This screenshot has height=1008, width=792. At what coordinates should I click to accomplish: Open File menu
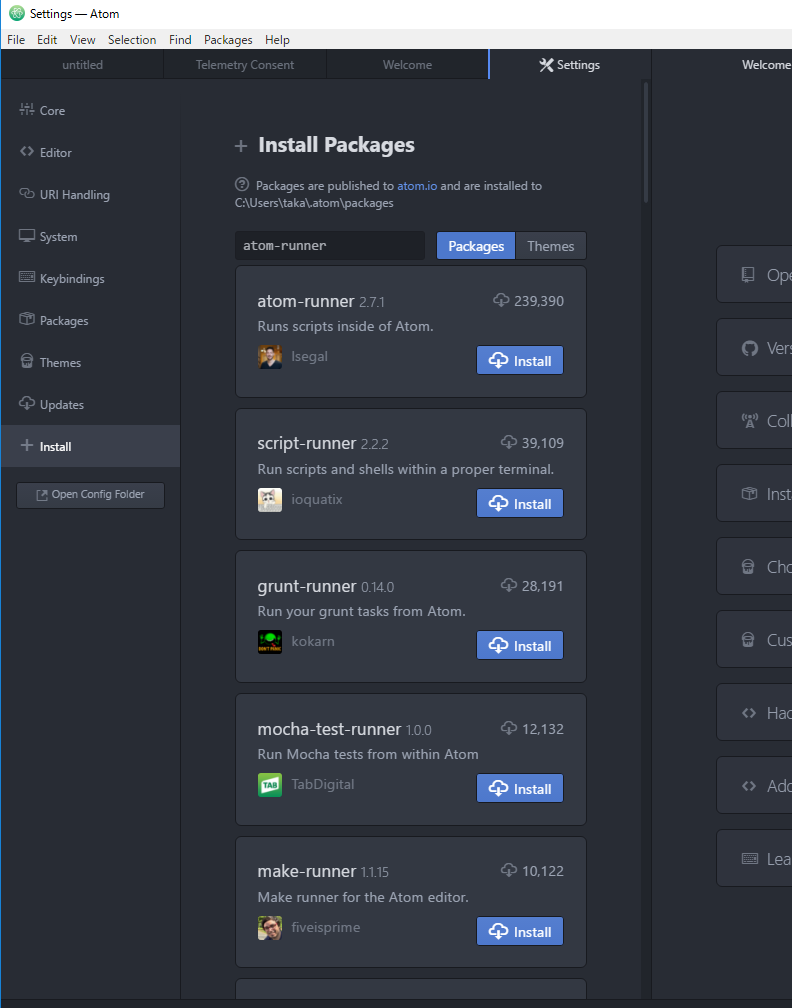(x=16, y=40)
